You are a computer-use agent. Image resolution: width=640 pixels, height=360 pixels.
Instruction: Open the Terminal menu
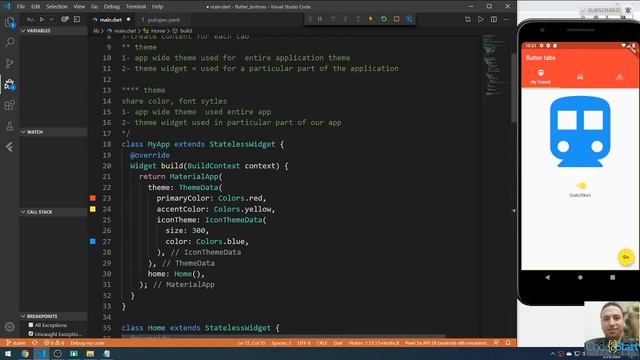(x=136, y=7)
